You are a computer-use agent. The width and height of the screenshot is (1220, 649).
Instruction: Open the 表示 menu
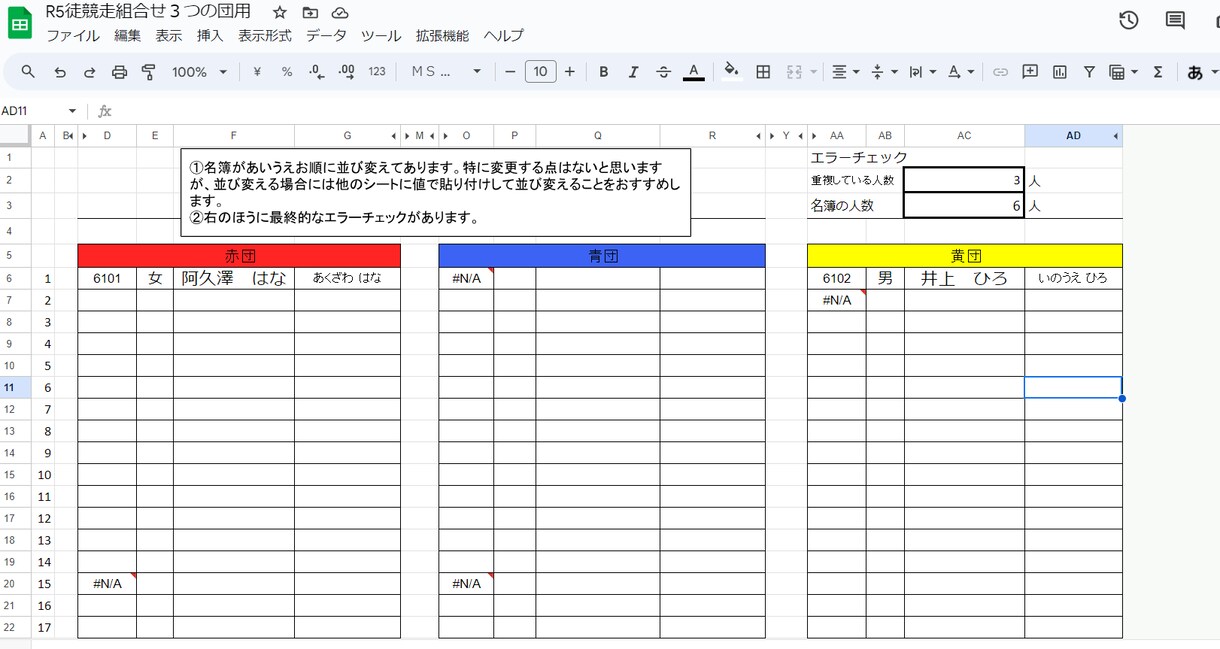pyautogui.click(x=168, y=36)
